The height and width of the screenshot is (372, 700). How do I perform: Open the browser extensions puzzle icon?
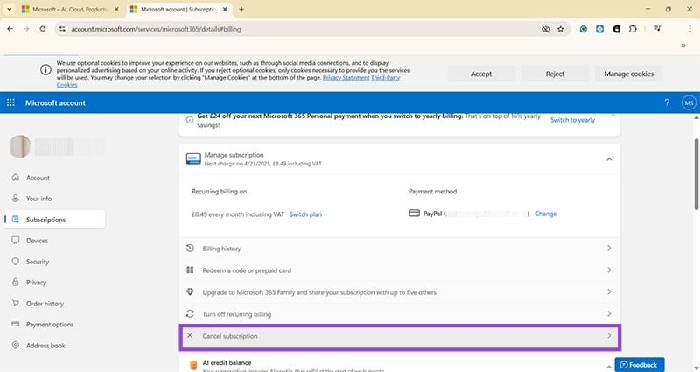point(633,29)
